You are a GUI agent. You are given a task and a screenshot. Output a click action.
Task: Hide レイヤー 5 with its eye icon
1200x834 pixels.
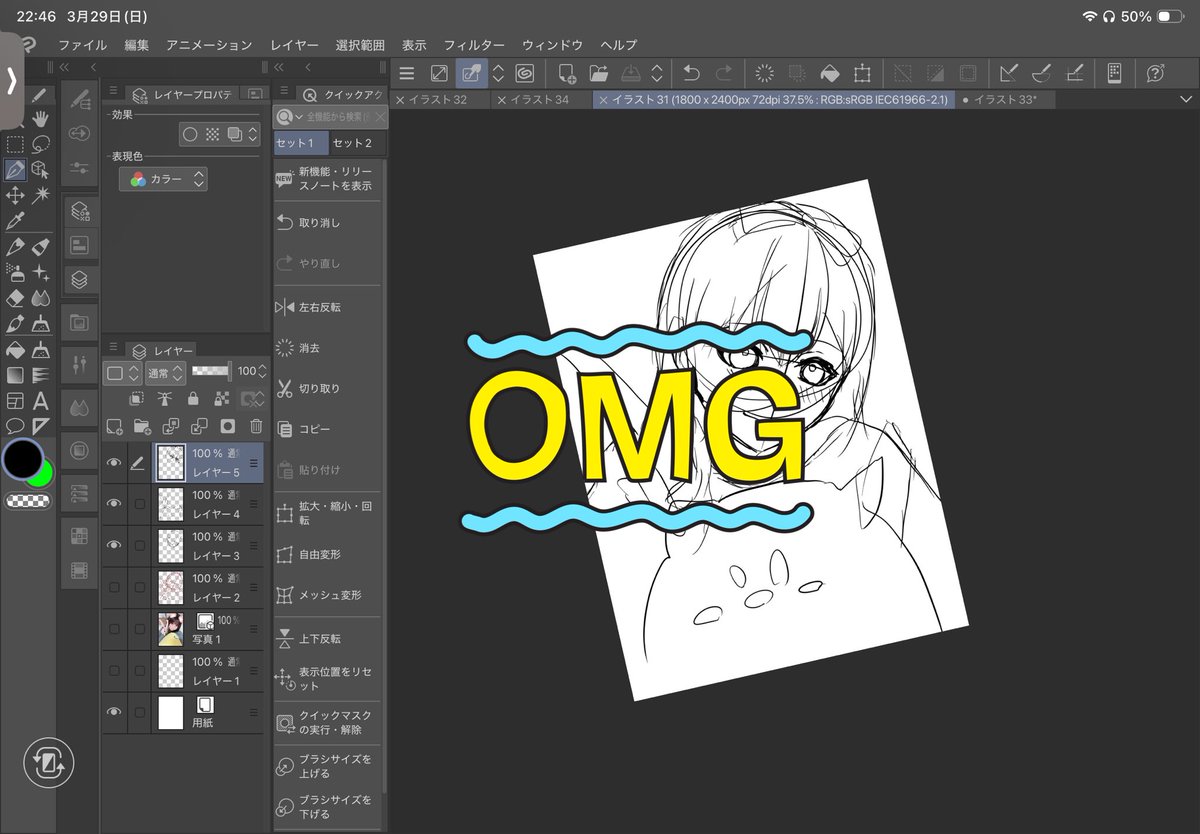pos(114,463)
